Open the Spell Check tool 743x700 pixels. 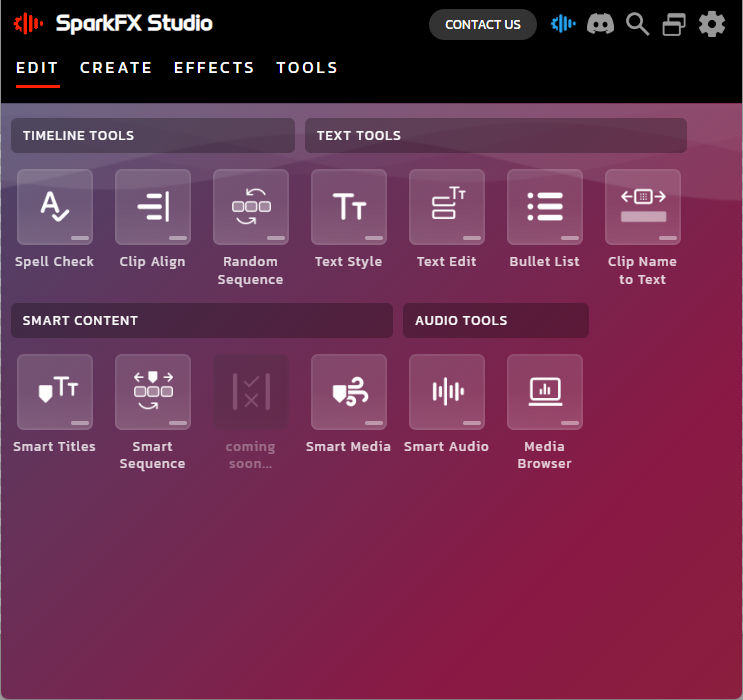point(54,207)
